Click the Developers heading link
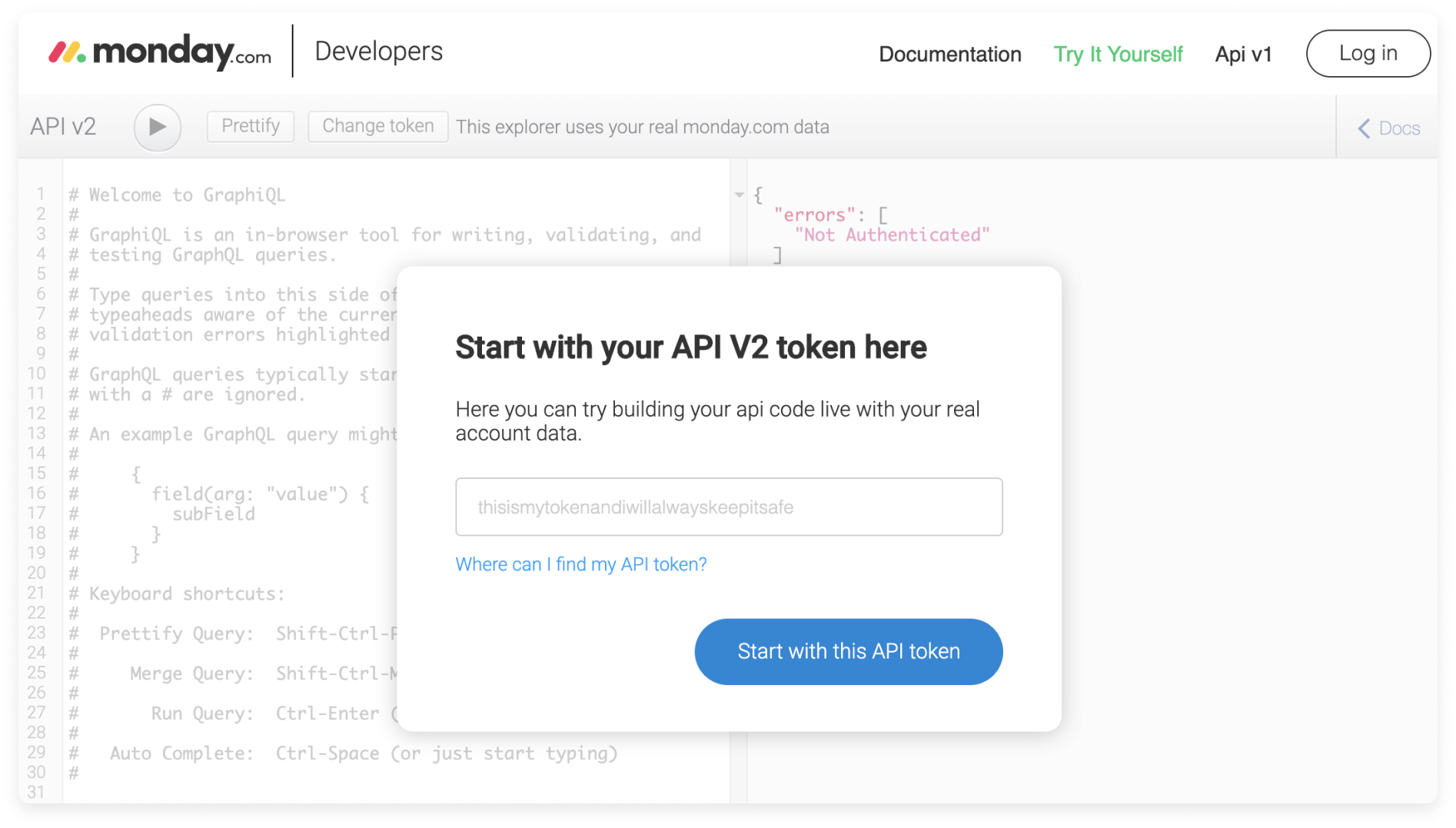 pyautogui.click(x=379, y=52)
